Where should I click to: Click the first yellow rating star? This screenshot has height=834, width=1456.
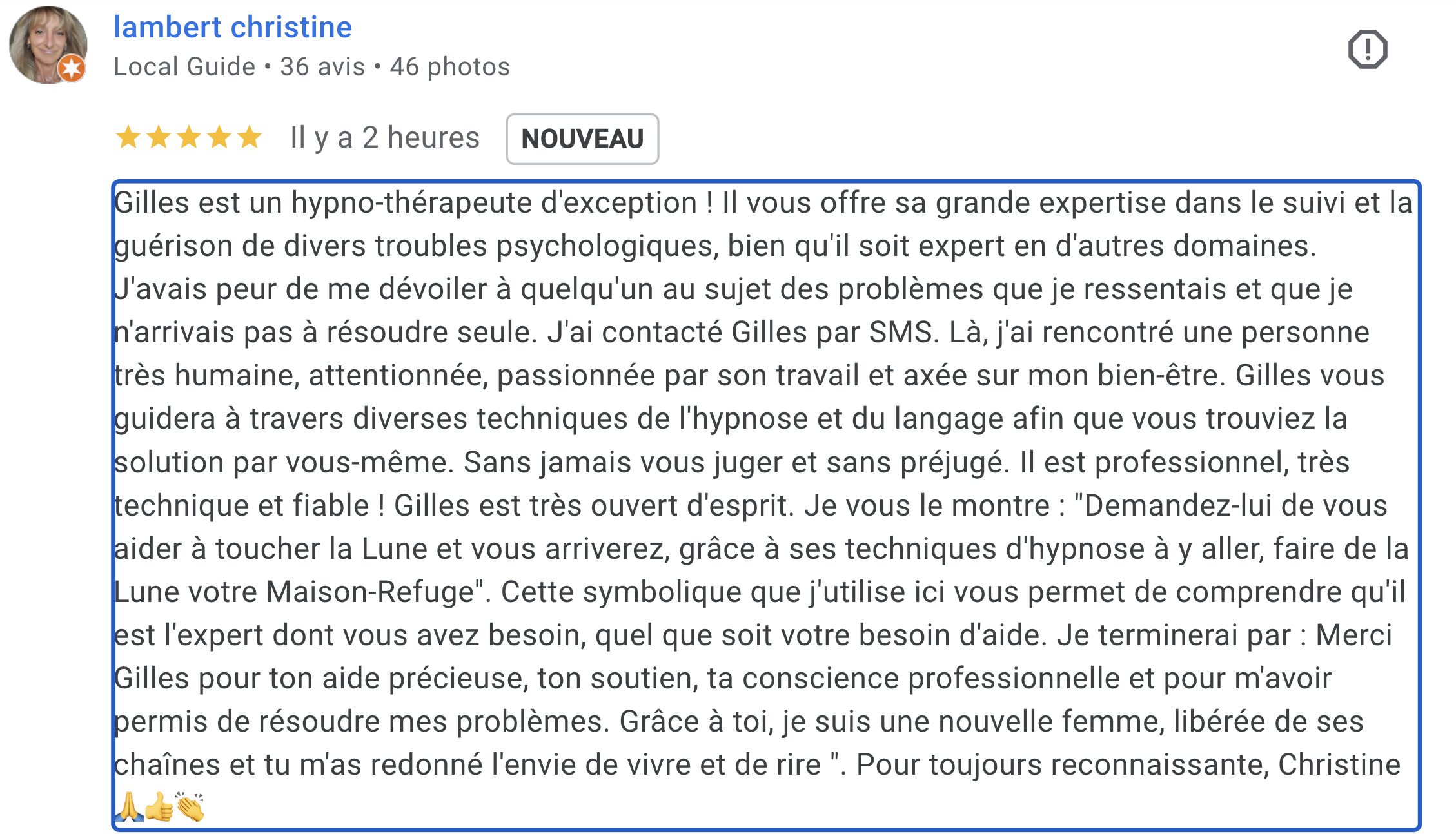[128, 137]
